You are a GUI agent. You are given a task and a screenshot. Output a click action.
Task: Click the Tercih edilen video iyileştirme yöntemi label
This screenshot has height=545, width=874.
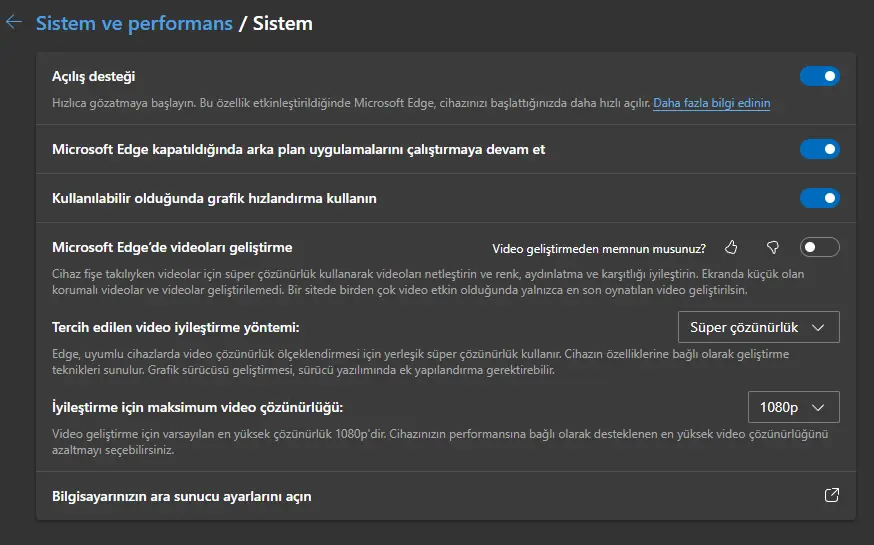tap(176, 327)
